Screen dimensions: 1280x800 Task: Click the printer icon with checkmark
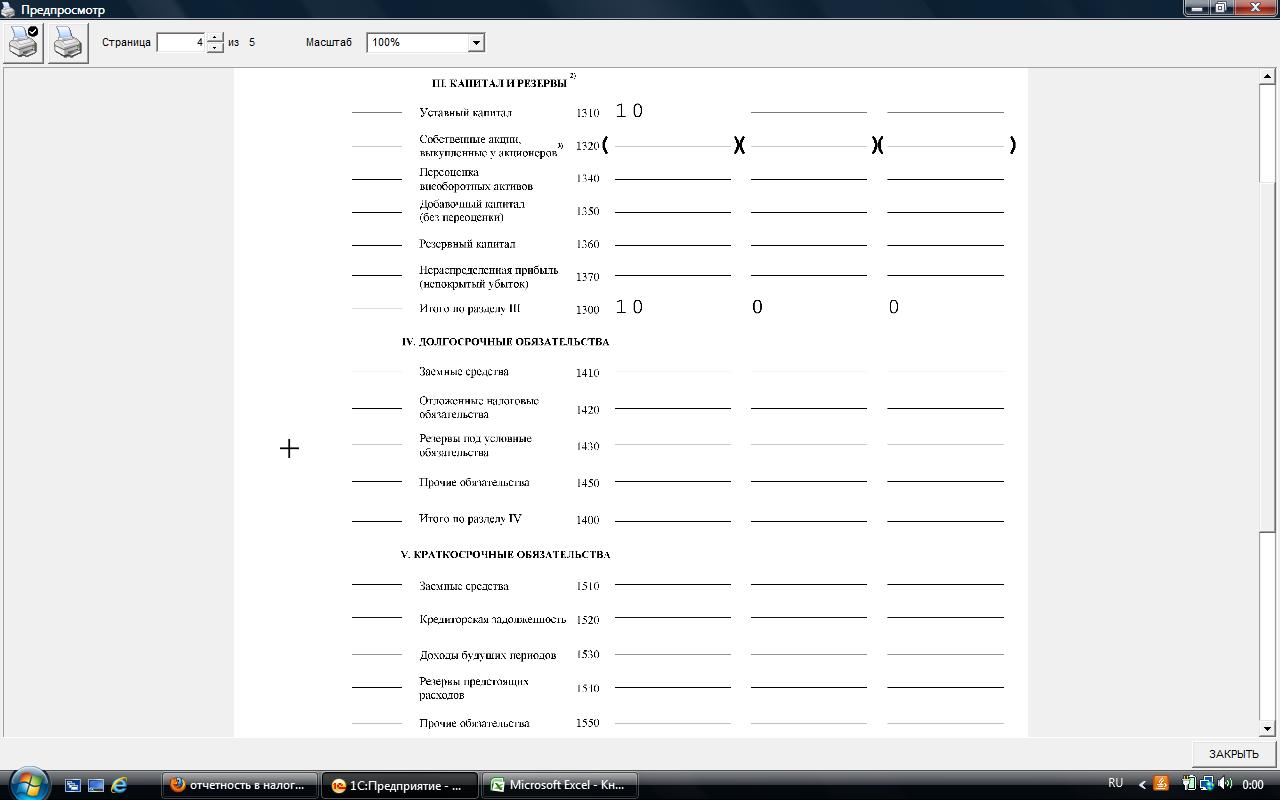(x=23, y=43)
